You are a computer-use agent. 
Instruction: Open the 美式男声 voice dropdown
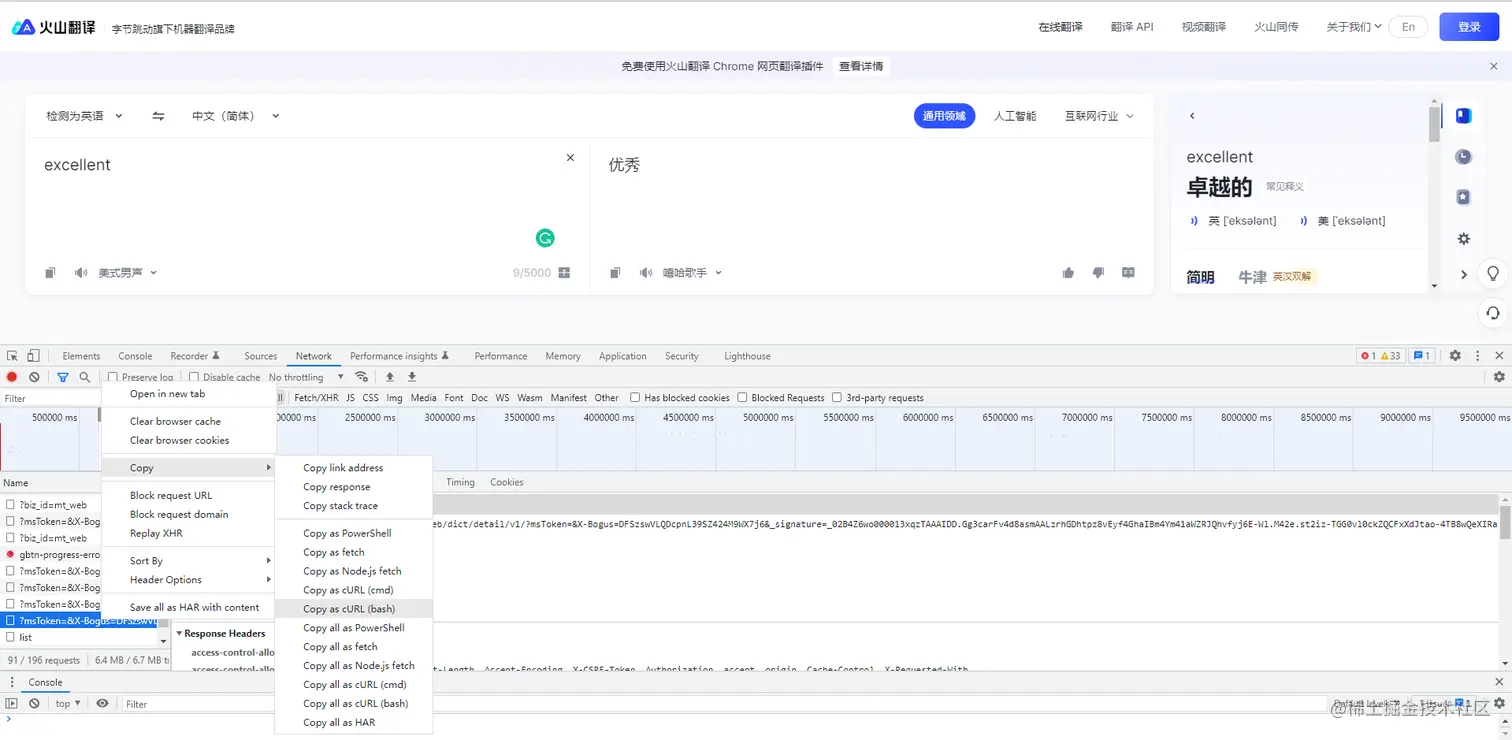(128, 273)
